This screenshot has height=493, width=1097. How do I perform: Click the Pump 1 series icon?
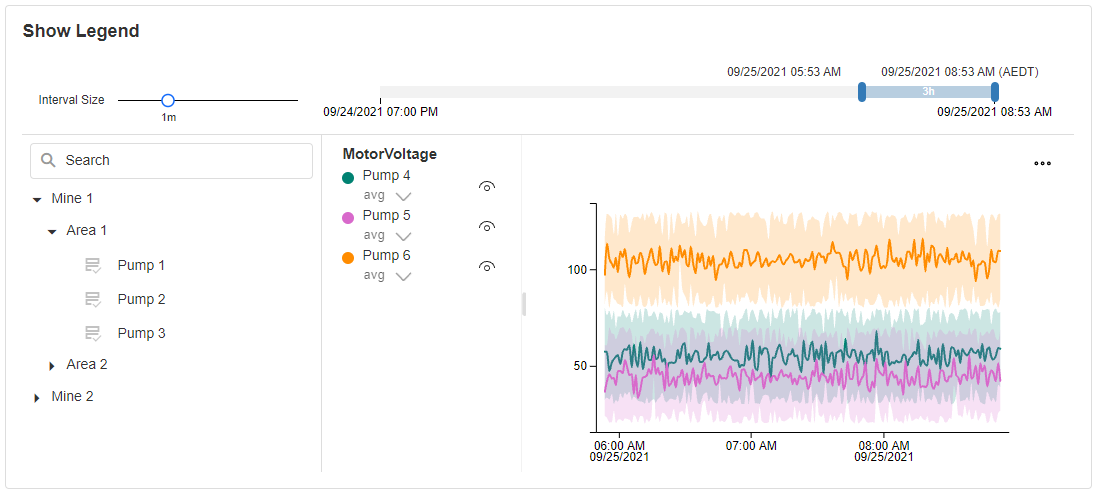click(93, 265)
